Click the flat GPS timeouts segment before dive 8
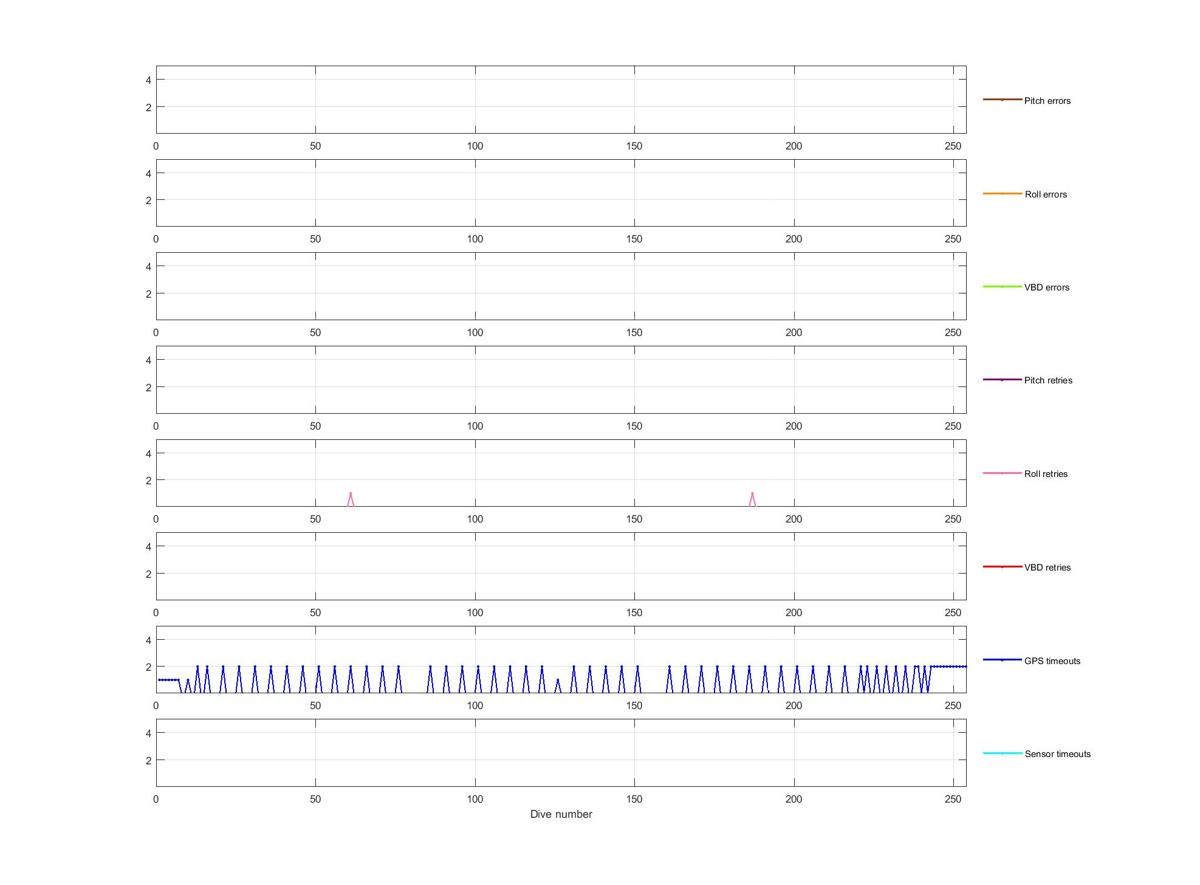This screenshot has height=885, width=1200. point(168,680)
